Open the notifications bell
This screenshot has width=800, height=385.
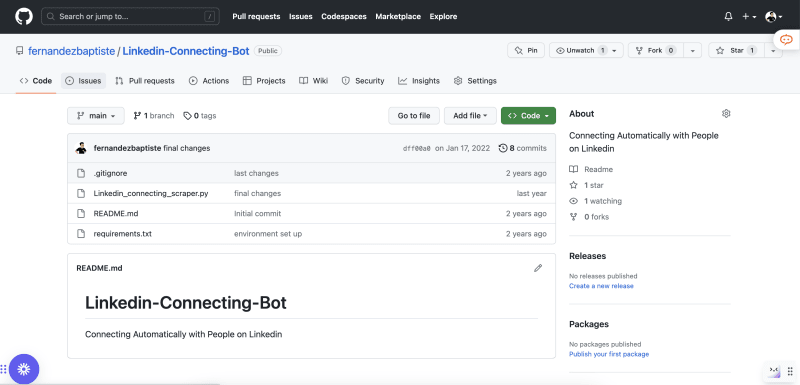tap(728, 16)
